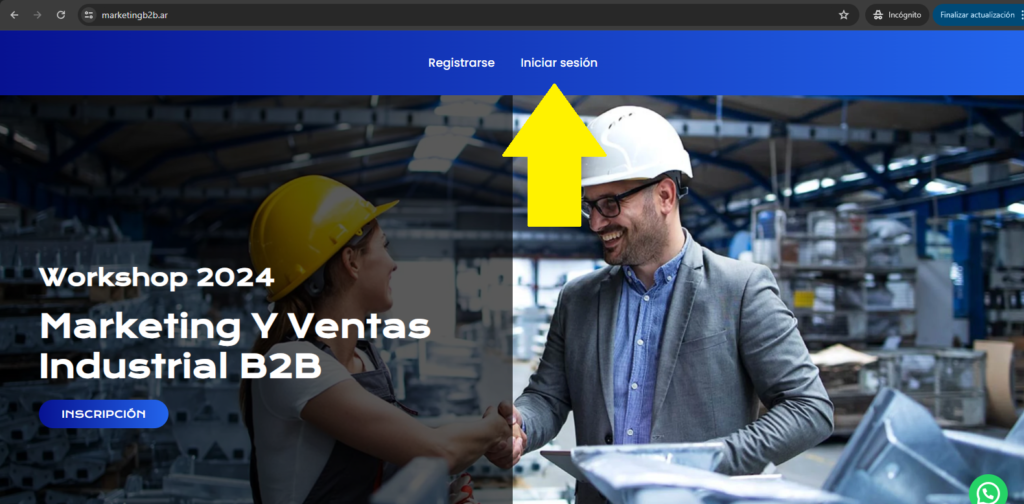Select Iniciar sesión in the header
1024x504 pixels.
[559, 63]
